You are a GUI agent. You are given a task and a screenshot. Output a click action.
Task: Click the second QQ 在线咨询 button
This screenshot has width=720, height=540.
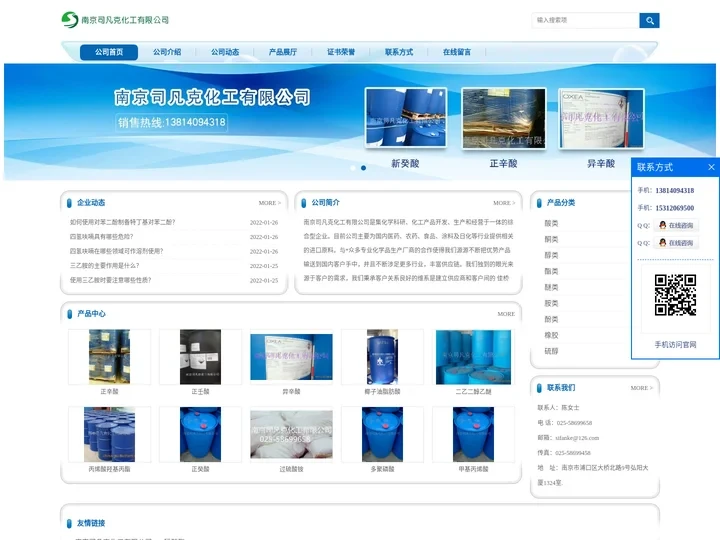click(x=676, y=243)
